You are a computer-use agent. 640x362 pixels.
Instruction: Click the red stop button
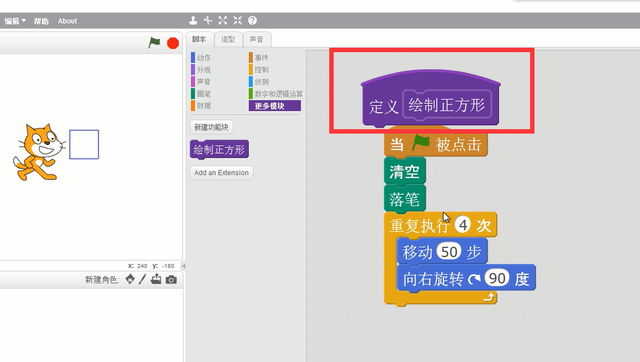pyautogui.click(x=173, y=43)
